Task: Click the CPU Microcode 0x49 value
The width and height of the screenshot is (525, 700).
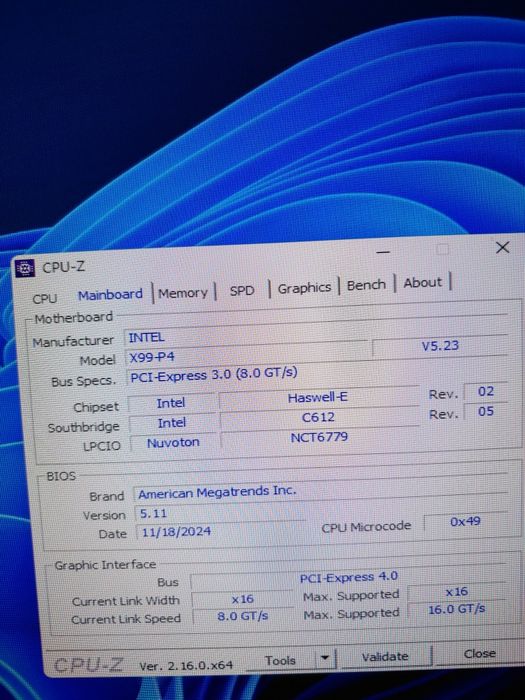Action: pyautogui.click(x=465, y=521)
